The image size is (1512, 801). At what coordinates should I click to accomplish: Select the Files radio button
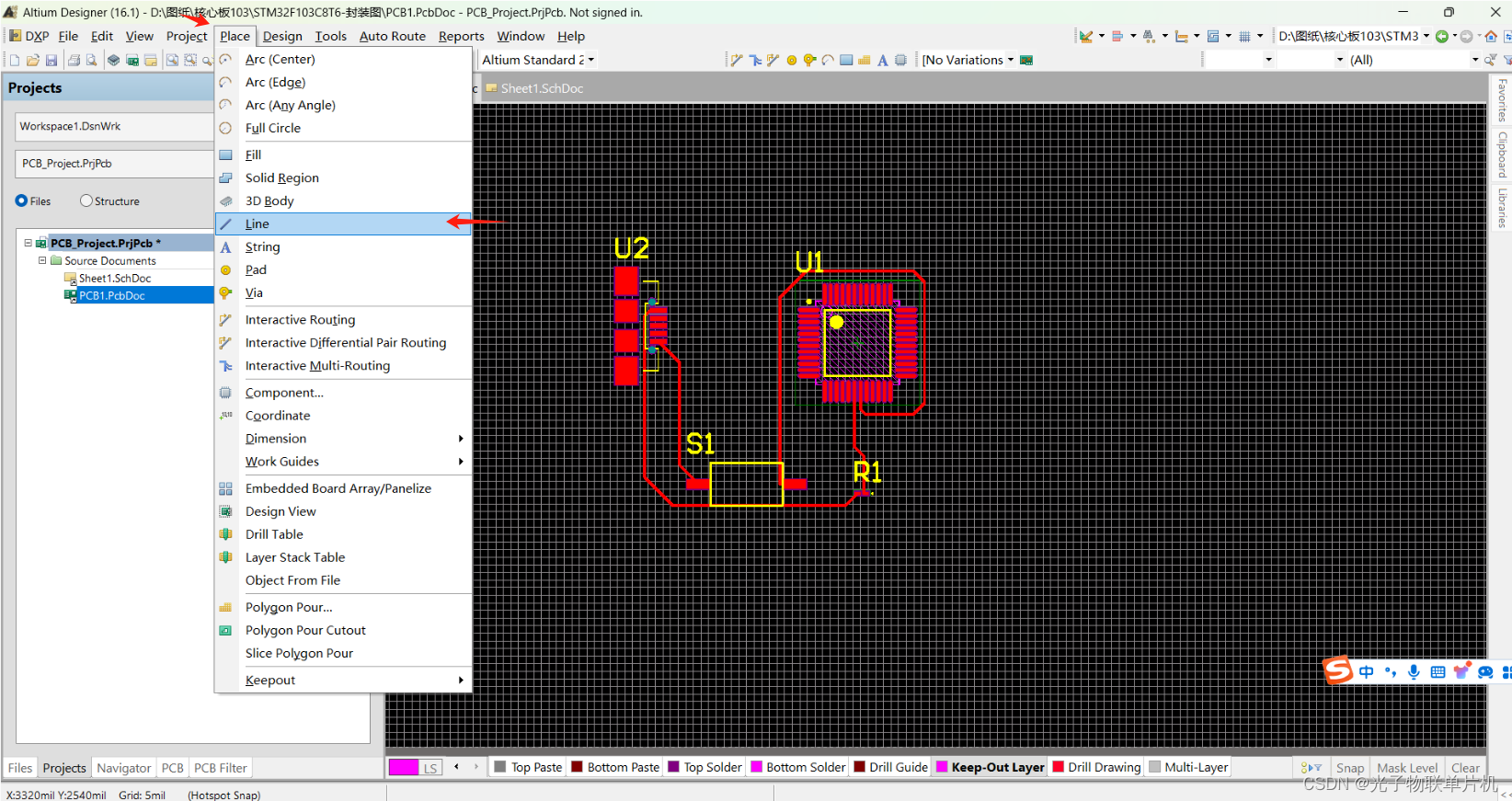click(x=21, y=200)
